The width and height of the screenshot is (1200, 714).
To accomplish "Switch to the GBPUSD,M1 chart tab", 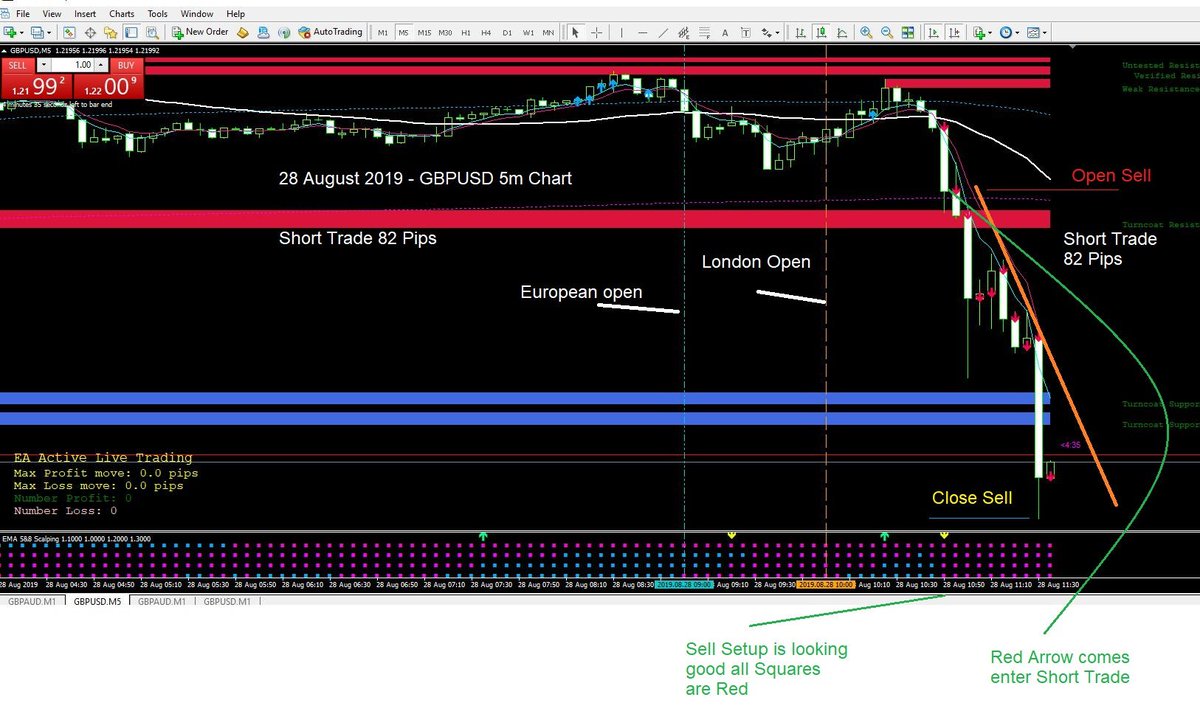I will tap(229, 602).
